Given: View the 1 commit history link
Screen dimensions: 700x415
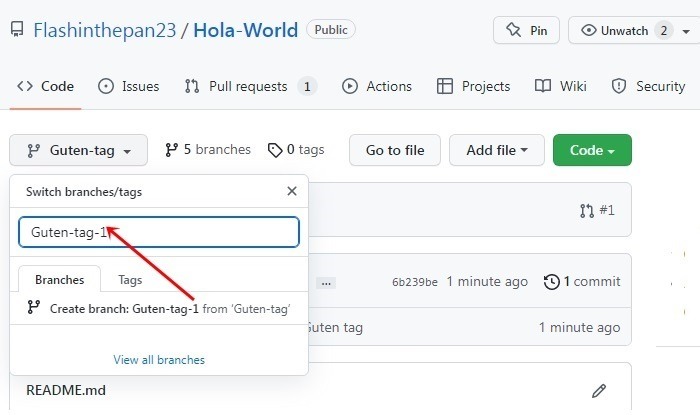Looking at the screenshot, I should point(582,282).
